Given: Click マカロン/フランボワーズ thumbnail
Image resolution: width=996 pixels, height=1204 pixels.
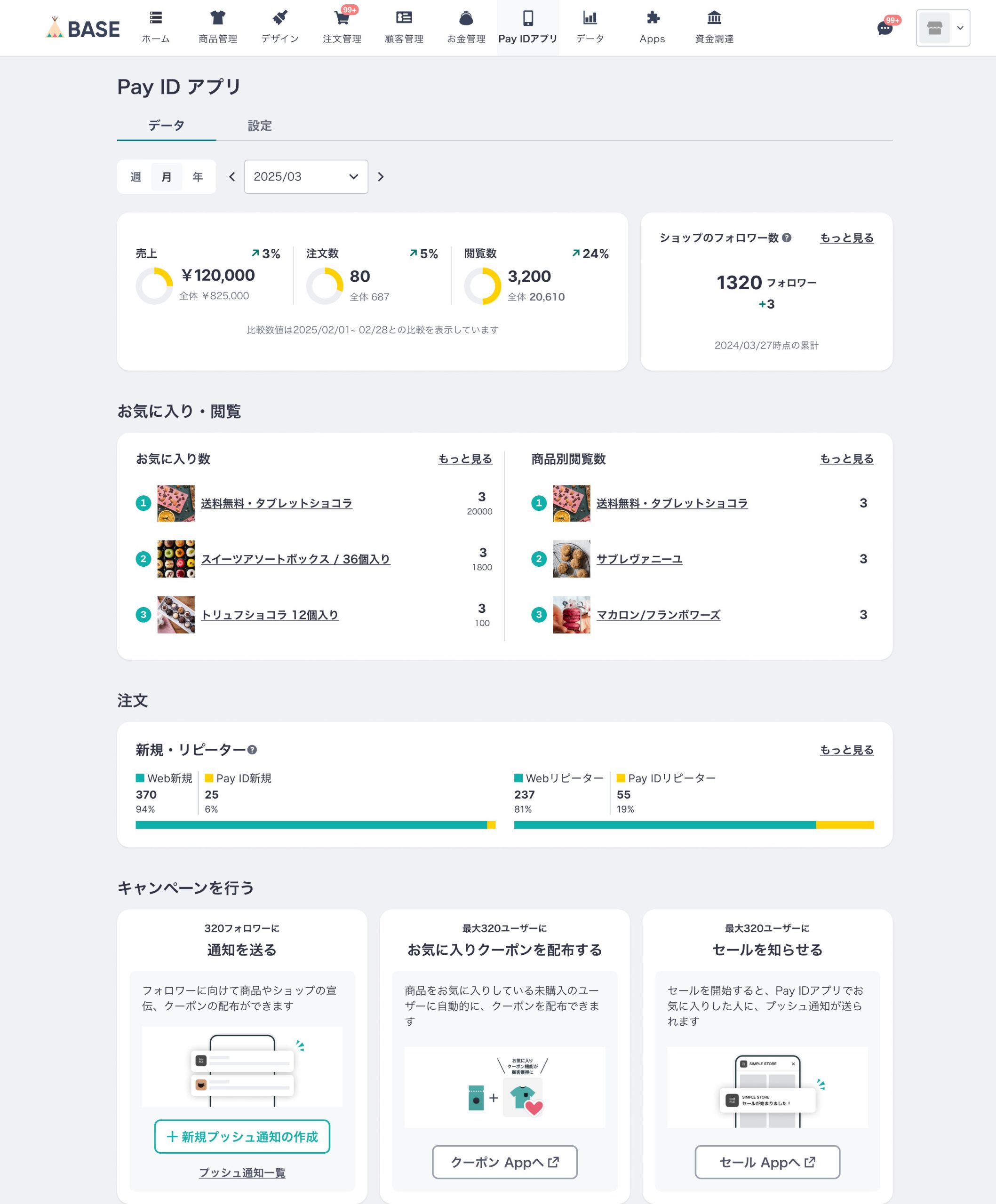Looking at the screenshot, I should point(571,615).
